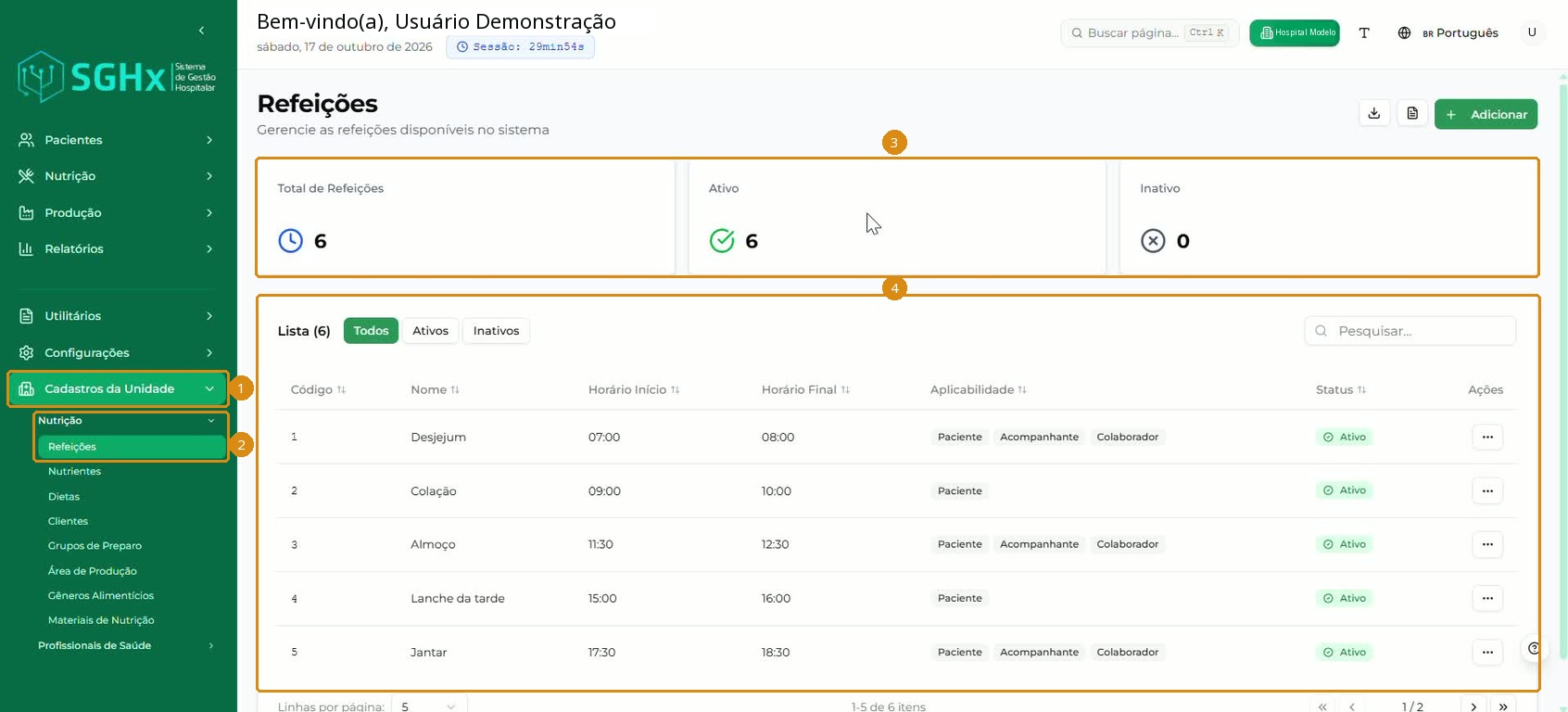Image resolution: width=1568 pixels, height=712 pixels.
Task: Filter the list by Inativos
Action: point(496,331)
